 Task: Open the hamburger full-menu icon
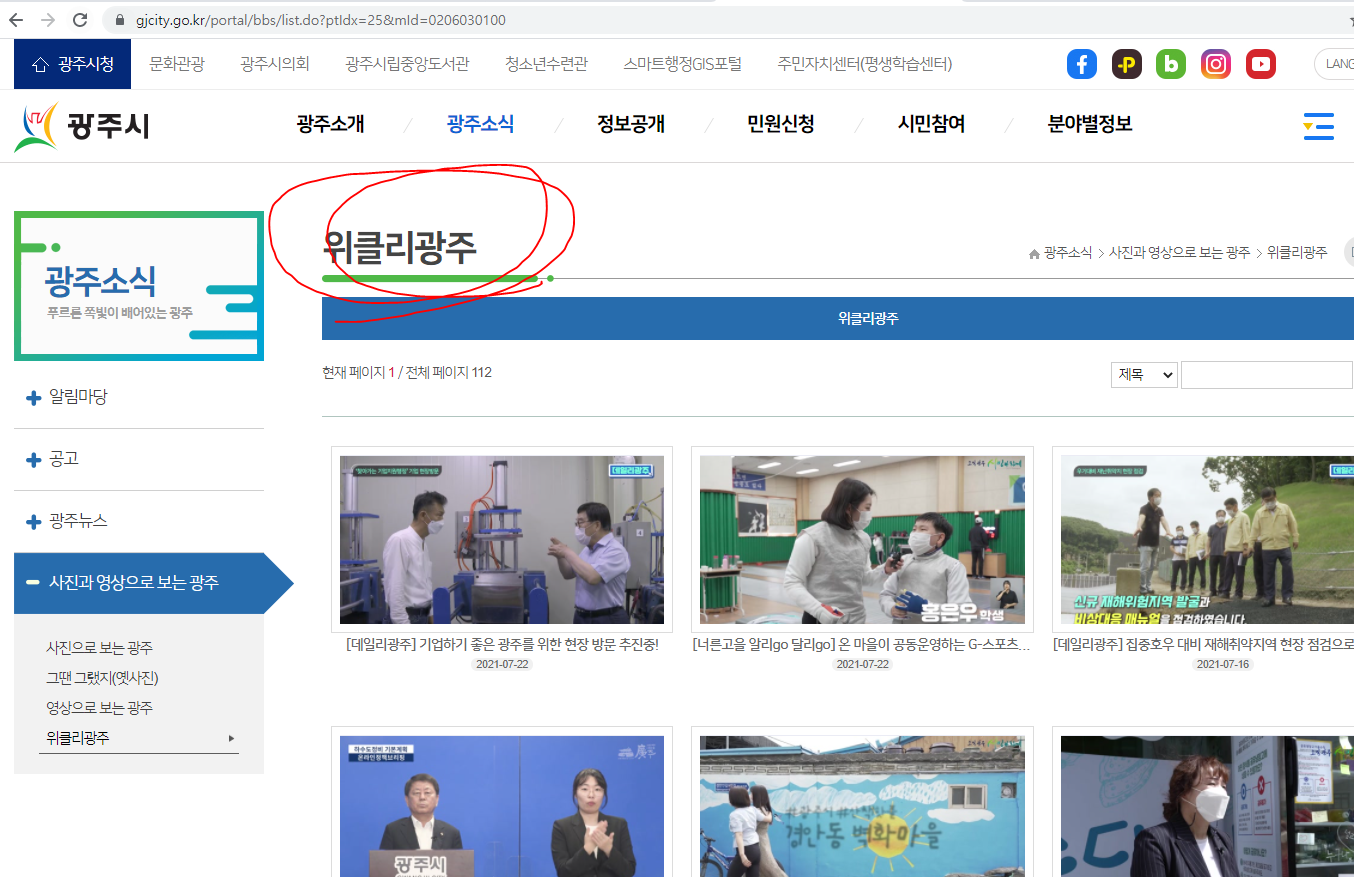[x=1318, y=126]
